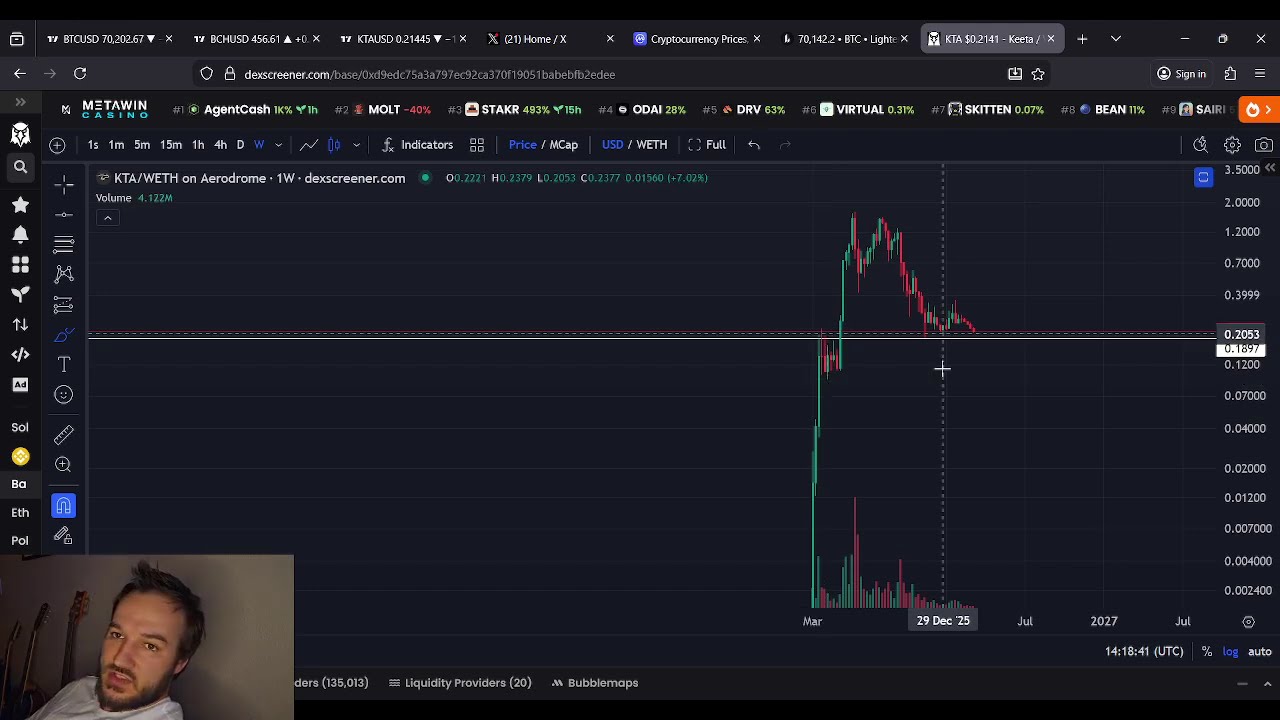Open Gainers and Losers arrows icon
The width and height of the screenshot is (1280, 720).
coord(20,324)
